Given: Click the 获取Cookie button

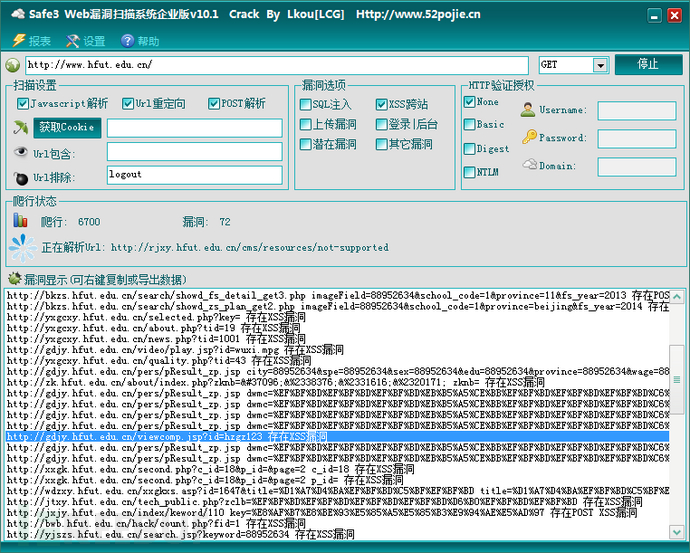Looking at the screenshot, I should point(67,128).
